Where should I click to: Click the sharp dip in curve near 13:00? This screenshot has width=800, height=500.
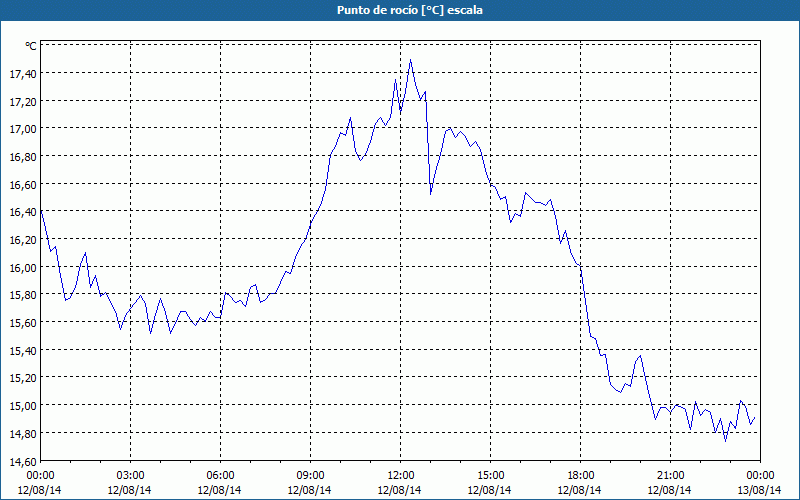tap(431, 194)
